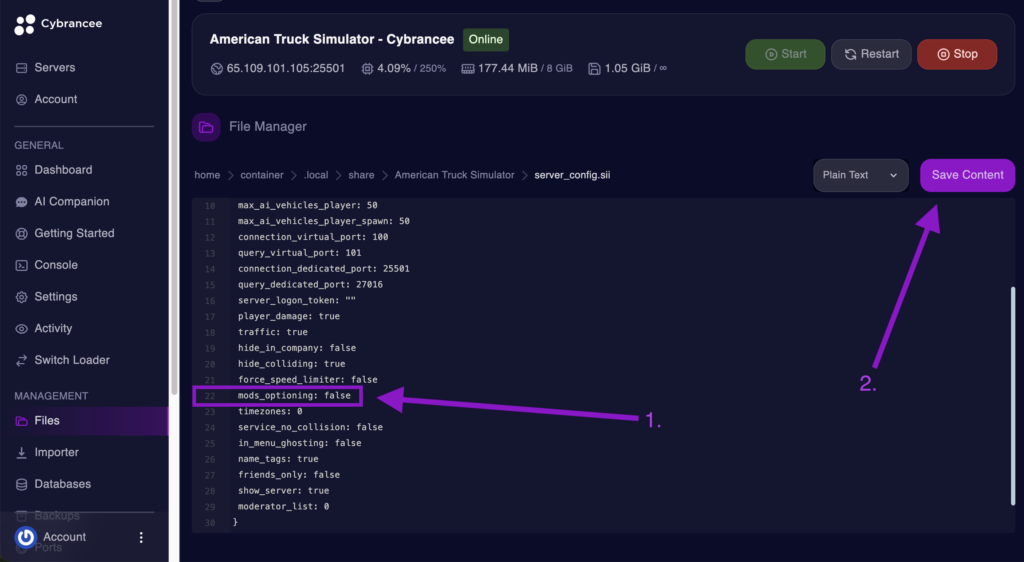Screen dimensions: 1024x562
Task: Click the force_speed_limiter: false line
Action: pos(308,379)
